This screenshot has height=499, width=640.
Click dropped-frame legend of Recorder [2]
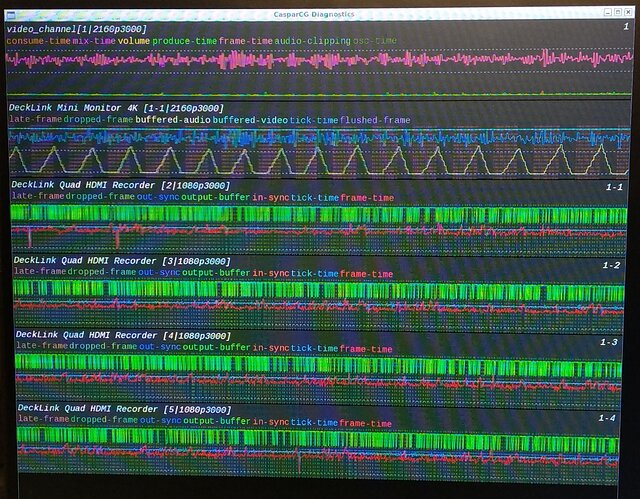click(x=100, y=196)
